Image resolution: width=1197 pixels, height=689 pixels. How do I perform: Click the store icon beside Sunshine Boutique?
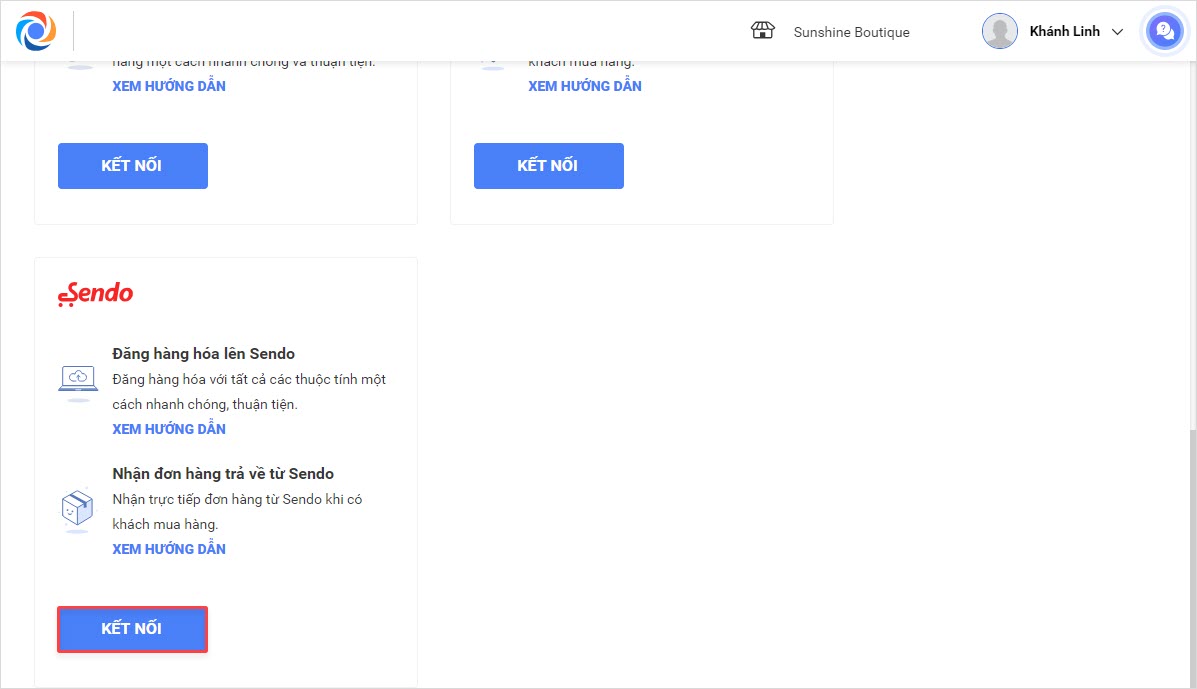(763, 31)
